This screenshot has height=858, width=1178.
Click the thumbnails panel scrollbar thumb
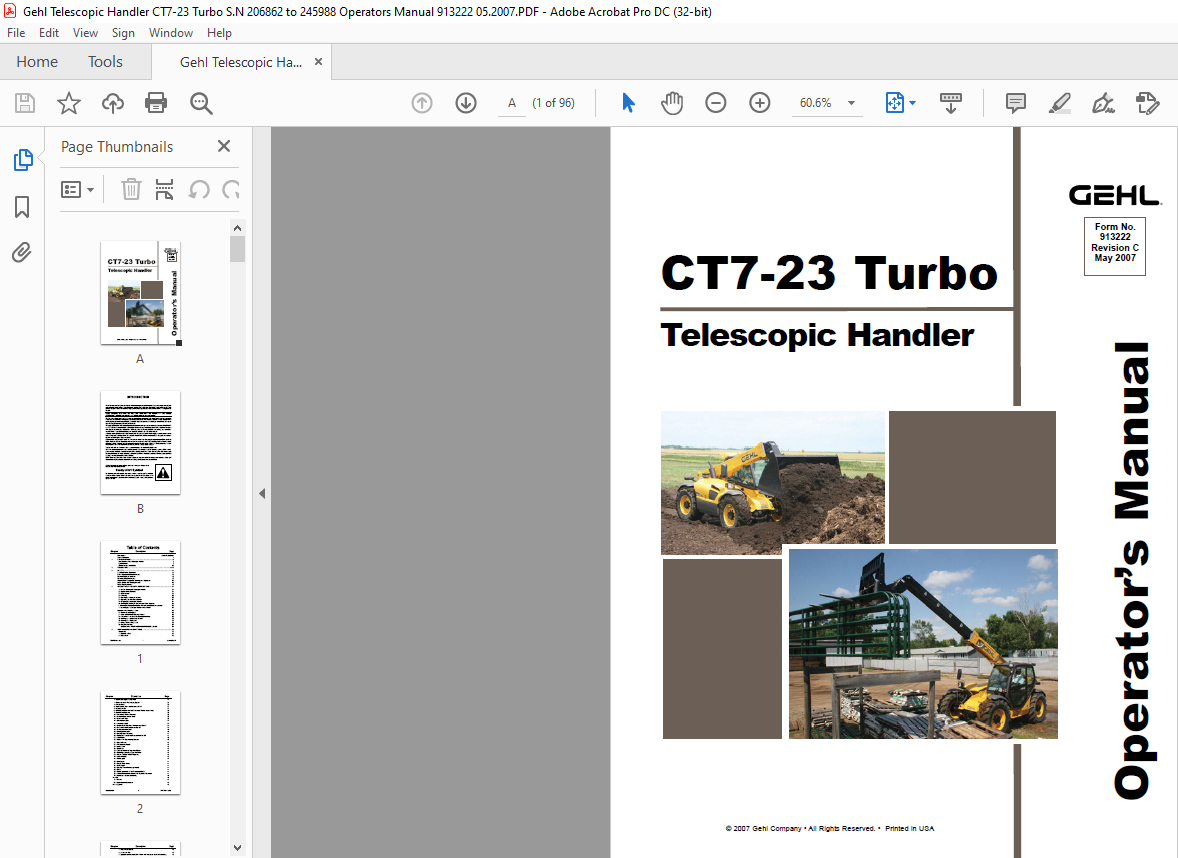click(237, 249)
